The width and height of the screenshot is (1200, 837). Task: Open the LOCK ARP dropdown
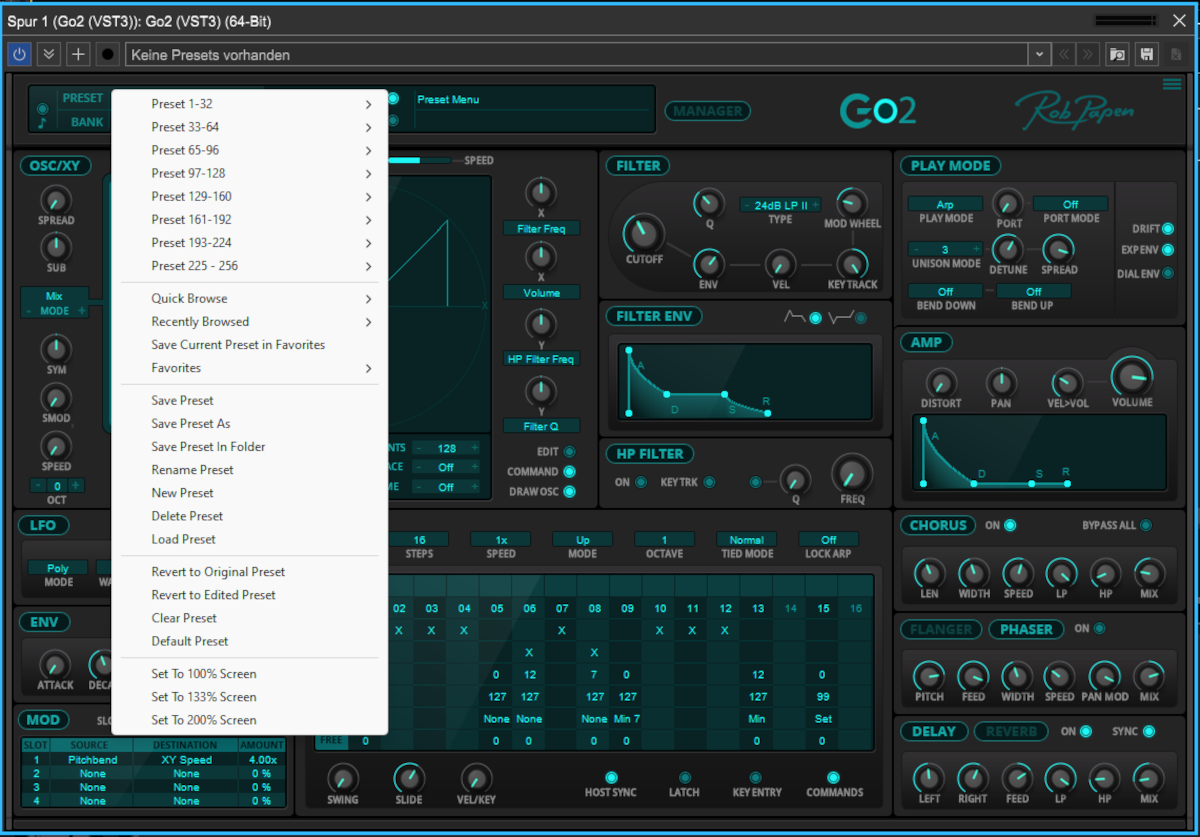[828, 540]
